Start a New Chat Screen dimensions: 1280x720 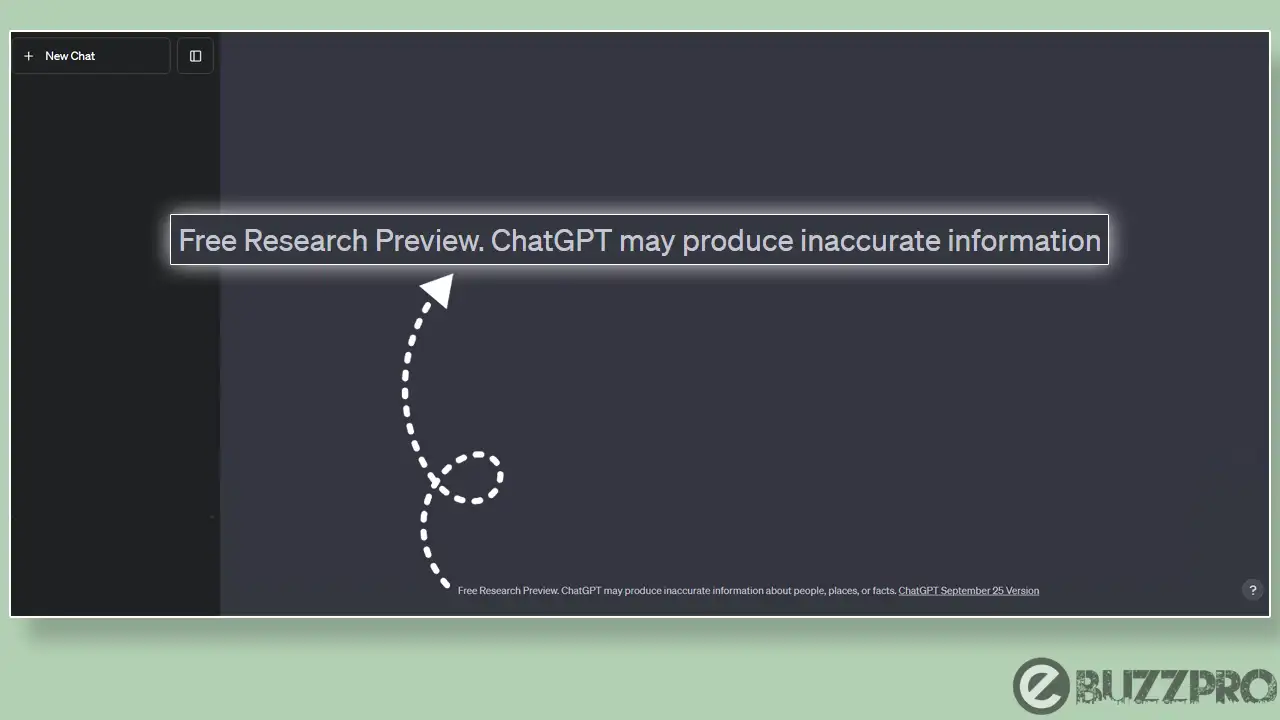[x=91, y=56]
